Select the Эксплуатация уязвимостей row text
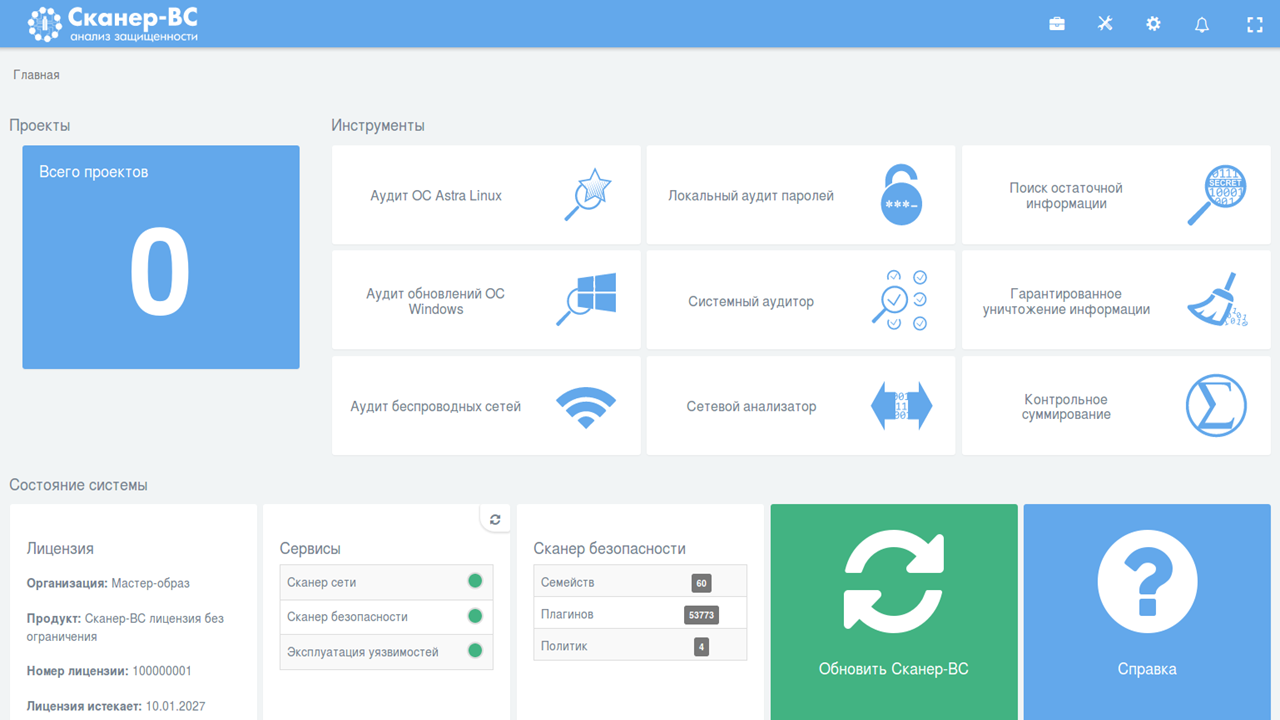The width and height of the screenshot is (1280, 720). point(363,652)
